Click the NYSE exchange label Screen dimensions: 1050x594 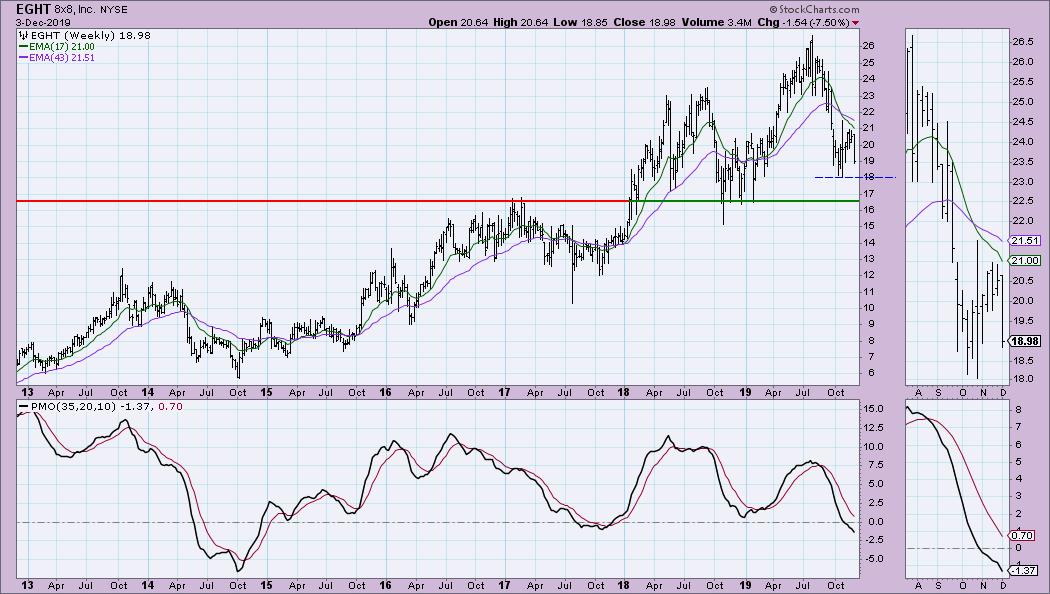[113, 10]
